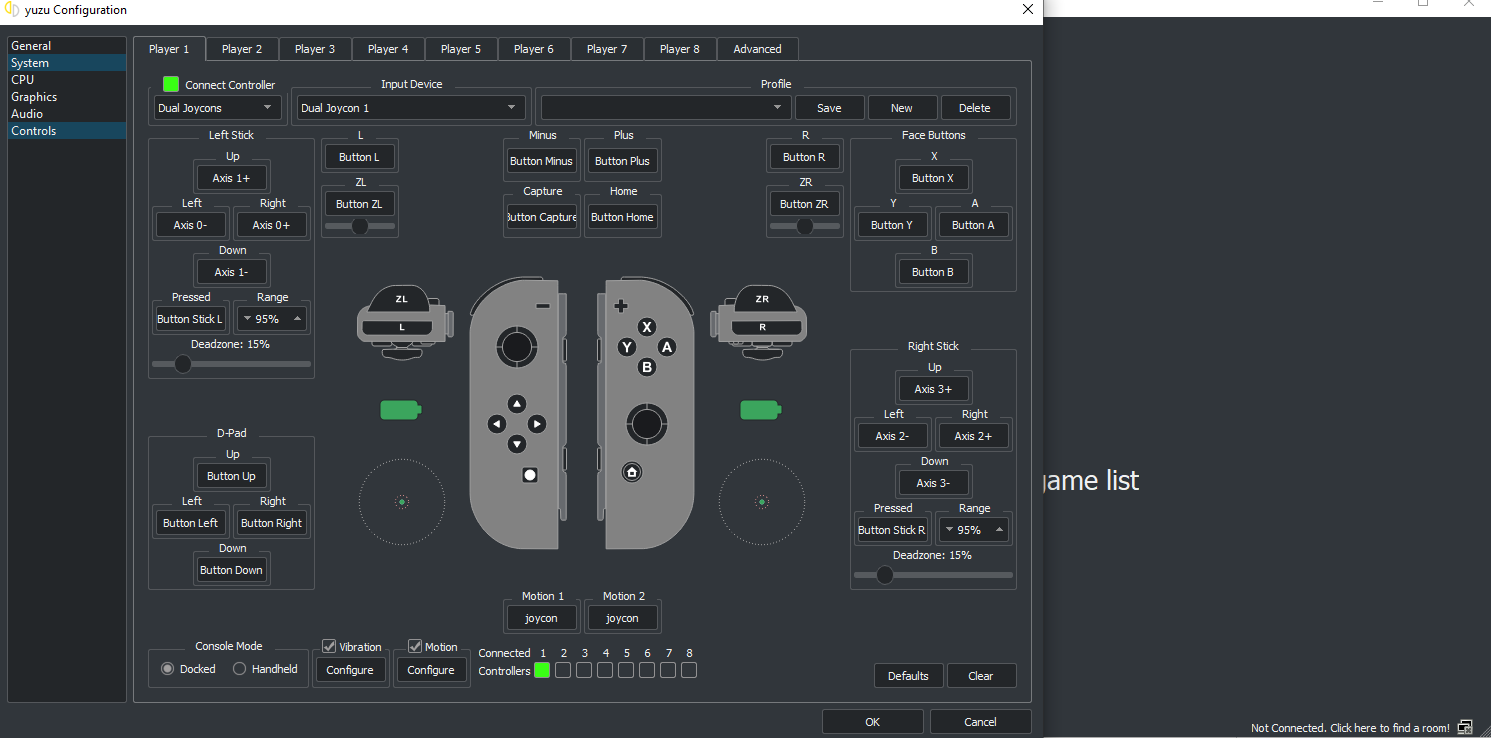Viewport: 1491px width, 738px height.
Task: Click the capture button on the left Joycon image
Action: pos(530,475)
